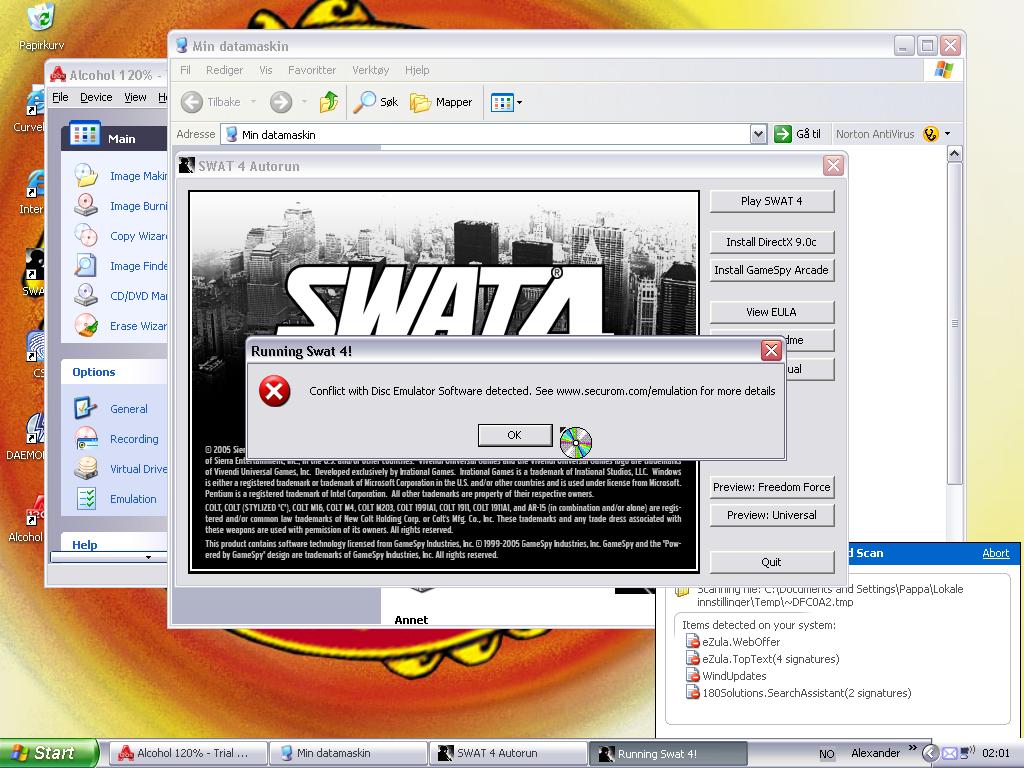1024x768 pixels.
Task: Open Erase Wizard icon in Alcohol 120%
Action: [86, 326]
